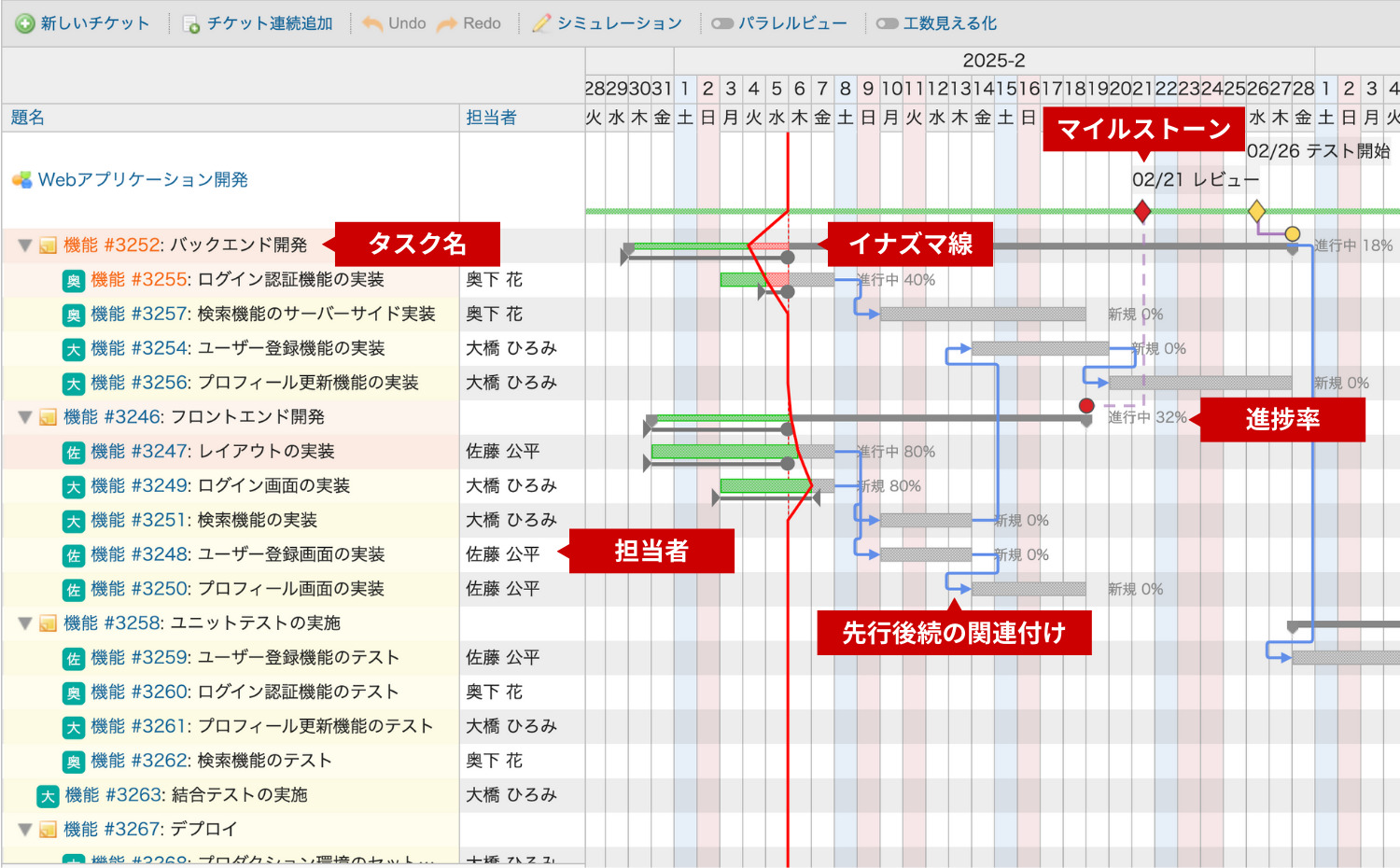Click folder icon of #3252 バックエンド開発
1400x868 pixels.
pos(48,245)
